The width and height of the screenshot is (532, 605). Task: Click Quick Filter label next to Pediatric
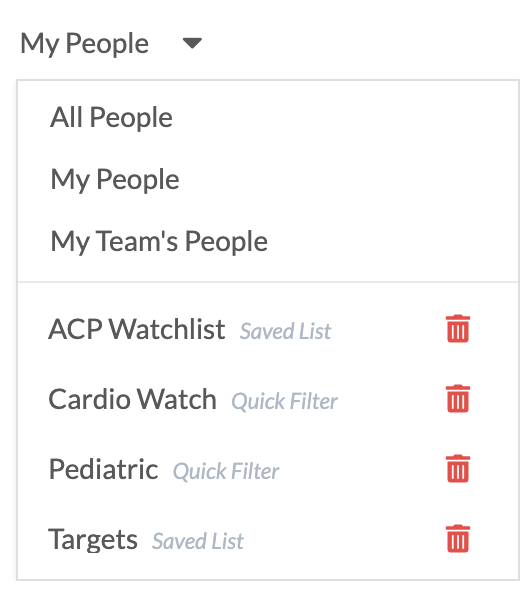226,471
